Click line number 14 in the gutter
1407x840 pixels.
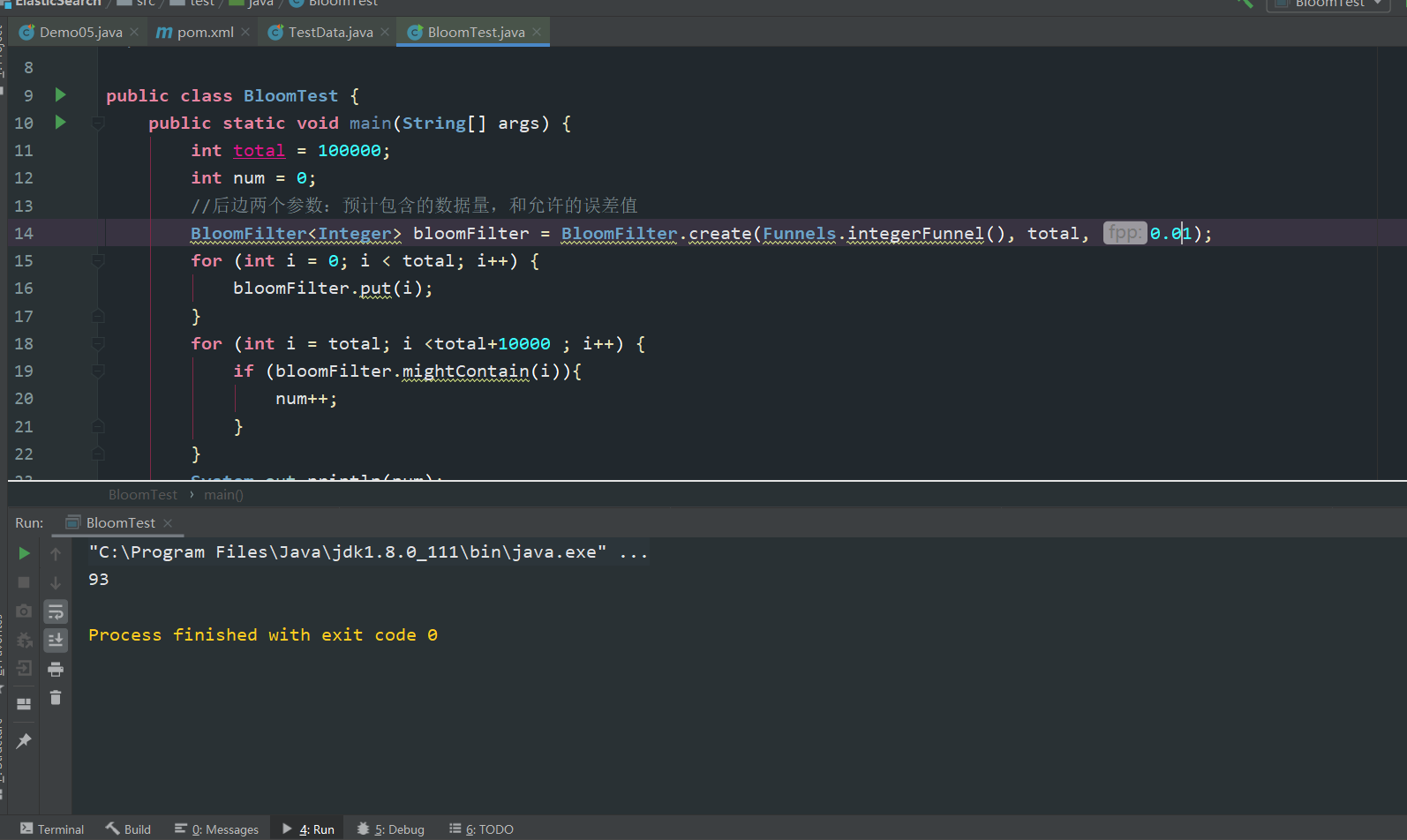[x=24, y=234]
